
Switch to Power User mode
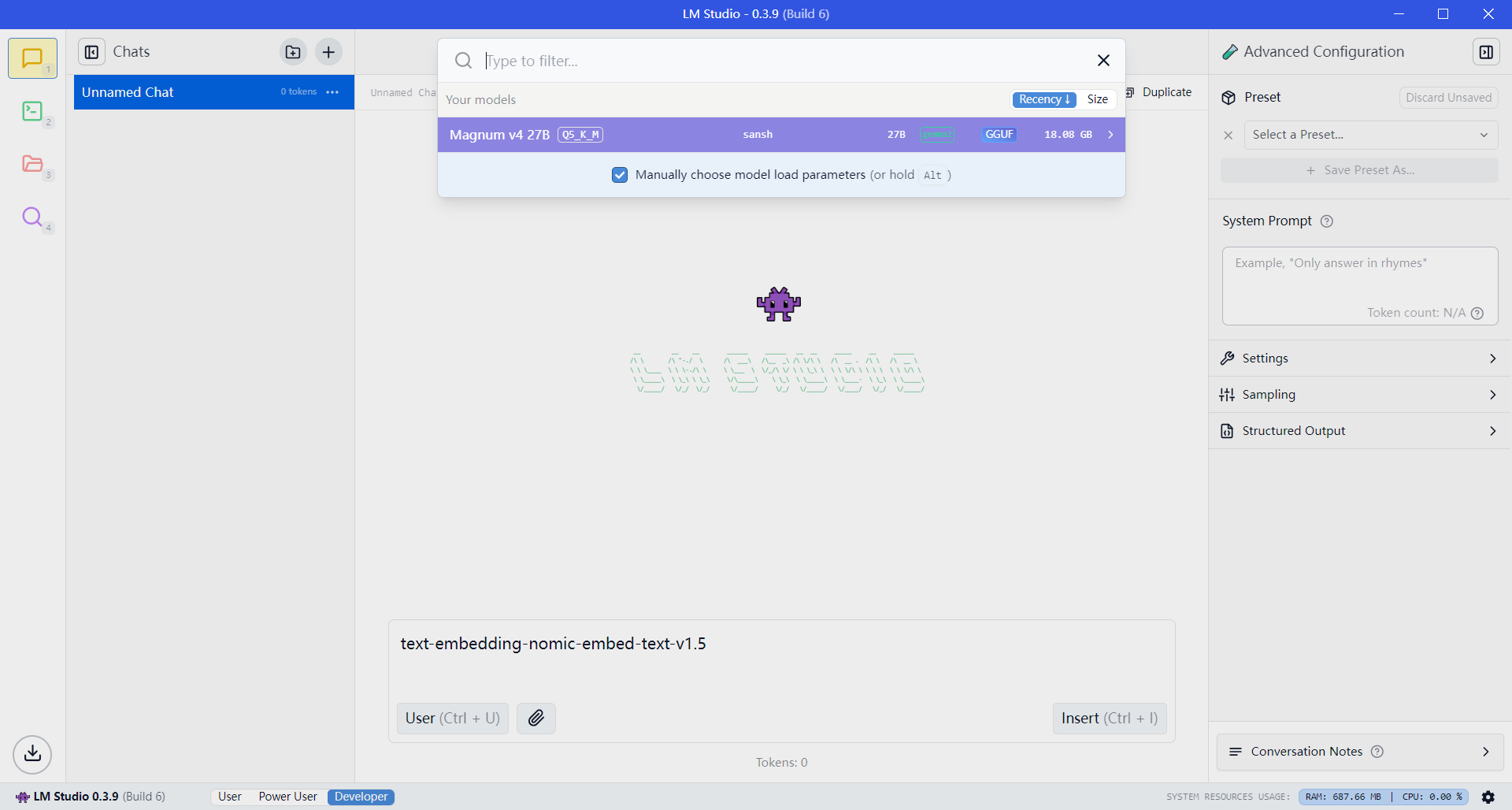288,797
